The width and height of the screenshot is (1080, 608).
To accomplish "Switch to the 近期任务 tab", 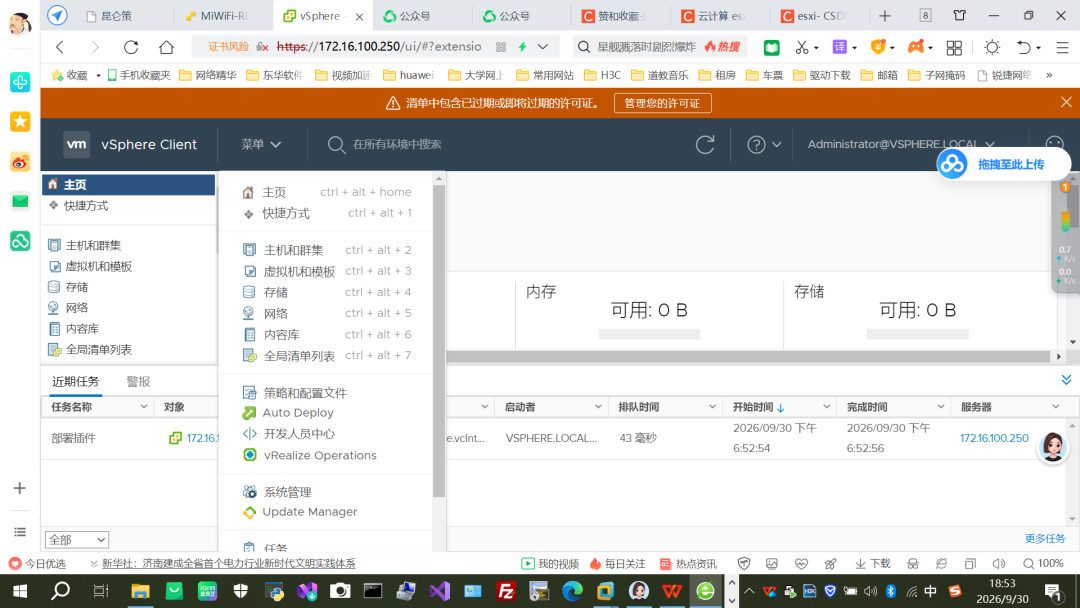I will click(76, 381).
